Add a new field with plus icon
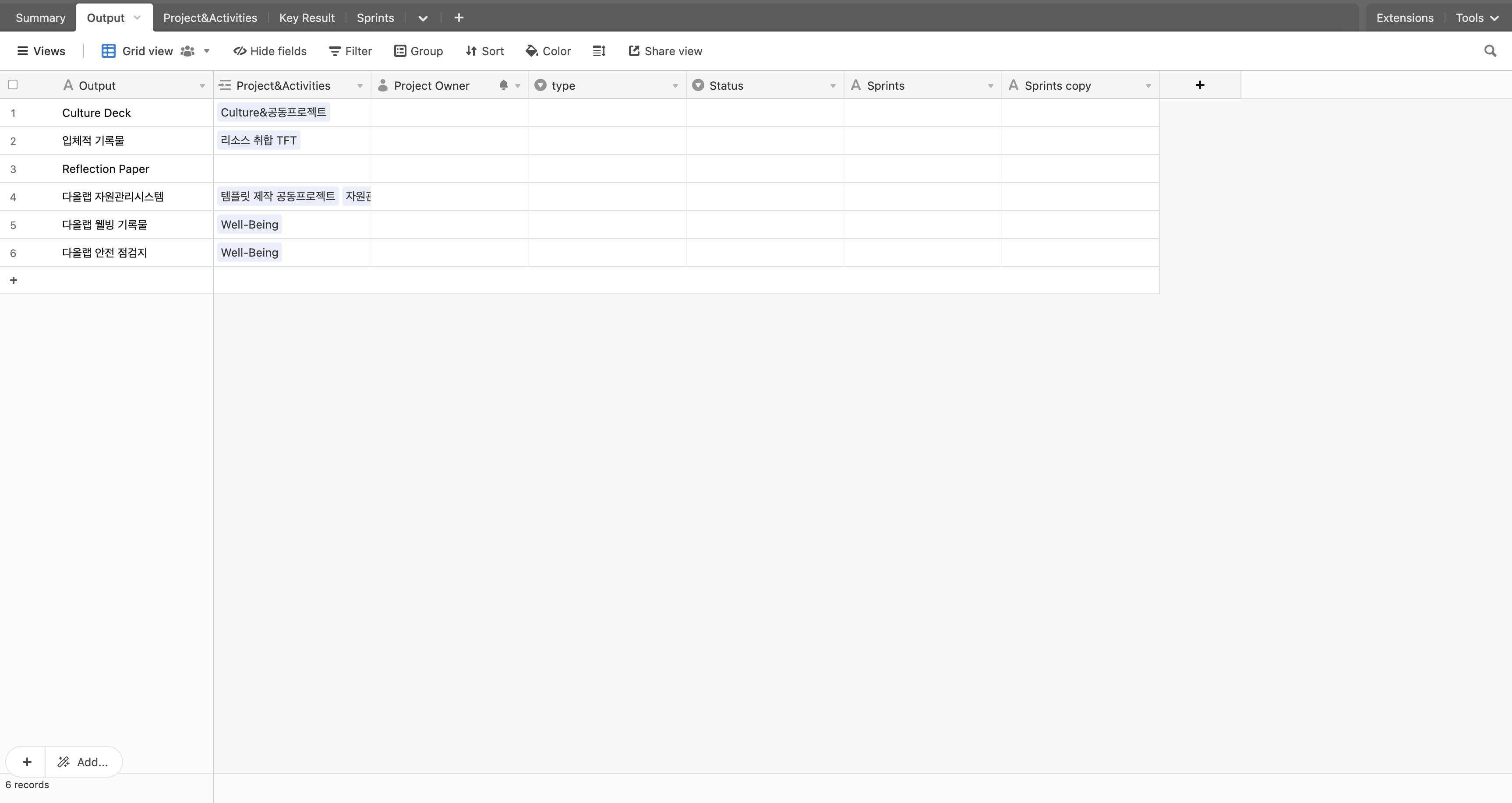Image resolution: width=1512 pixels, height=803 pixels. click(1200, 85)
